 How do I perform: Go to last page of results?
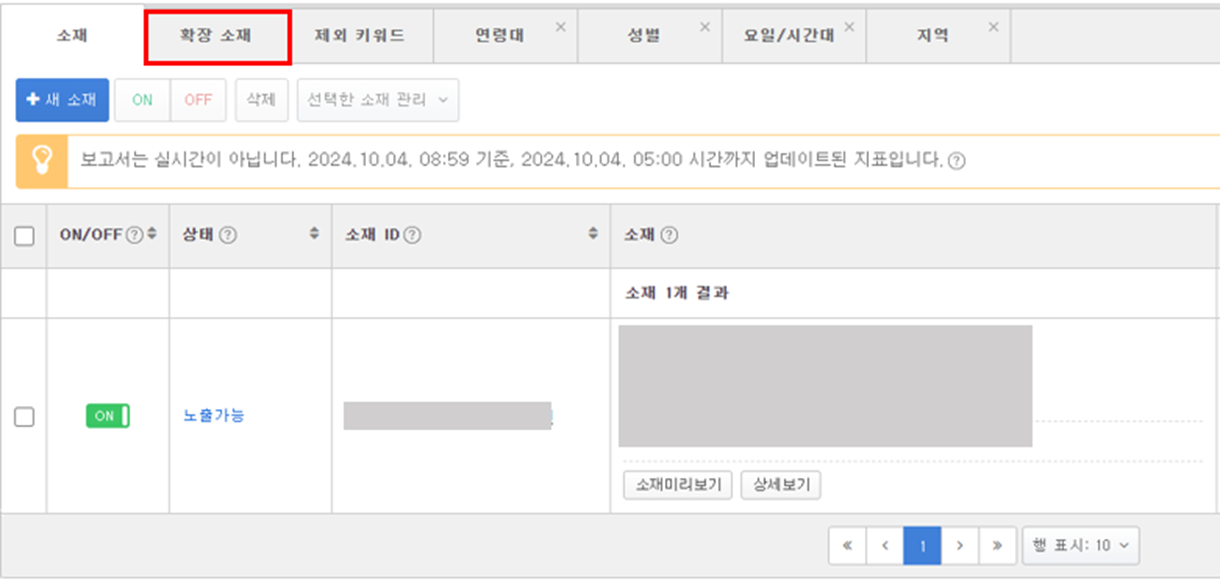click(x=997, y=546)
